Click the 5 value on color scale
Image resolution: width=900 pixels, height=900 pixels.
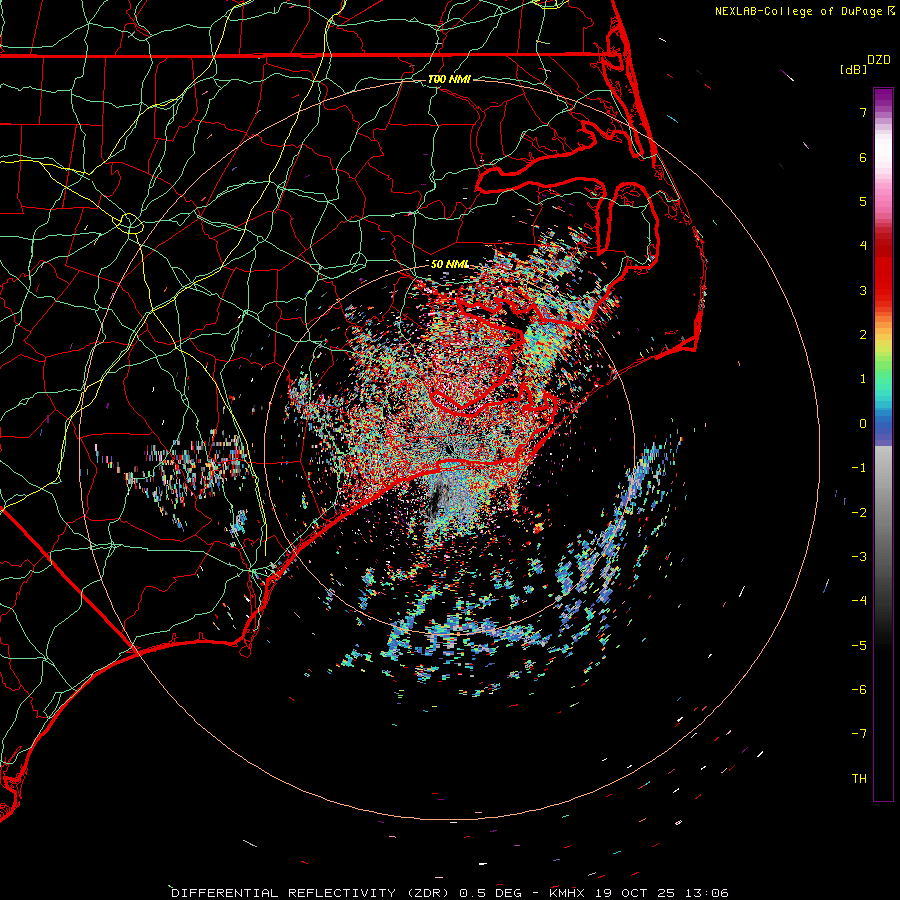(863, 201)
